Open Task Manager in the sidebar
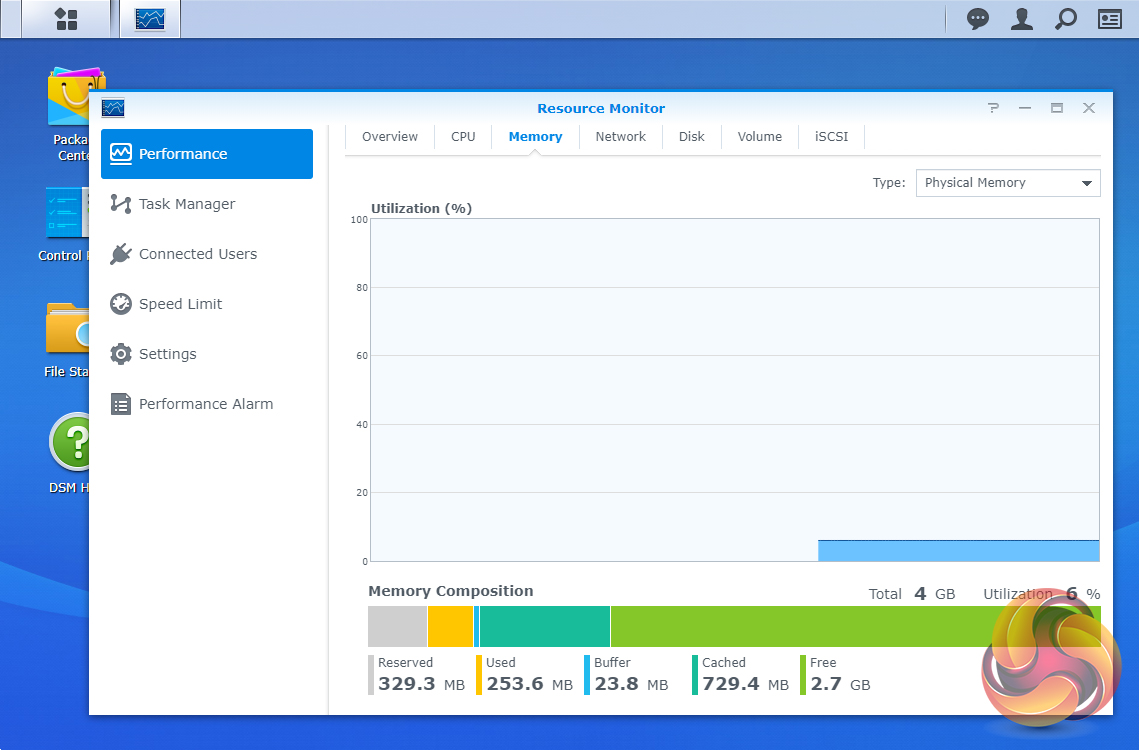1139x750 pixels. tap(187, 204)
